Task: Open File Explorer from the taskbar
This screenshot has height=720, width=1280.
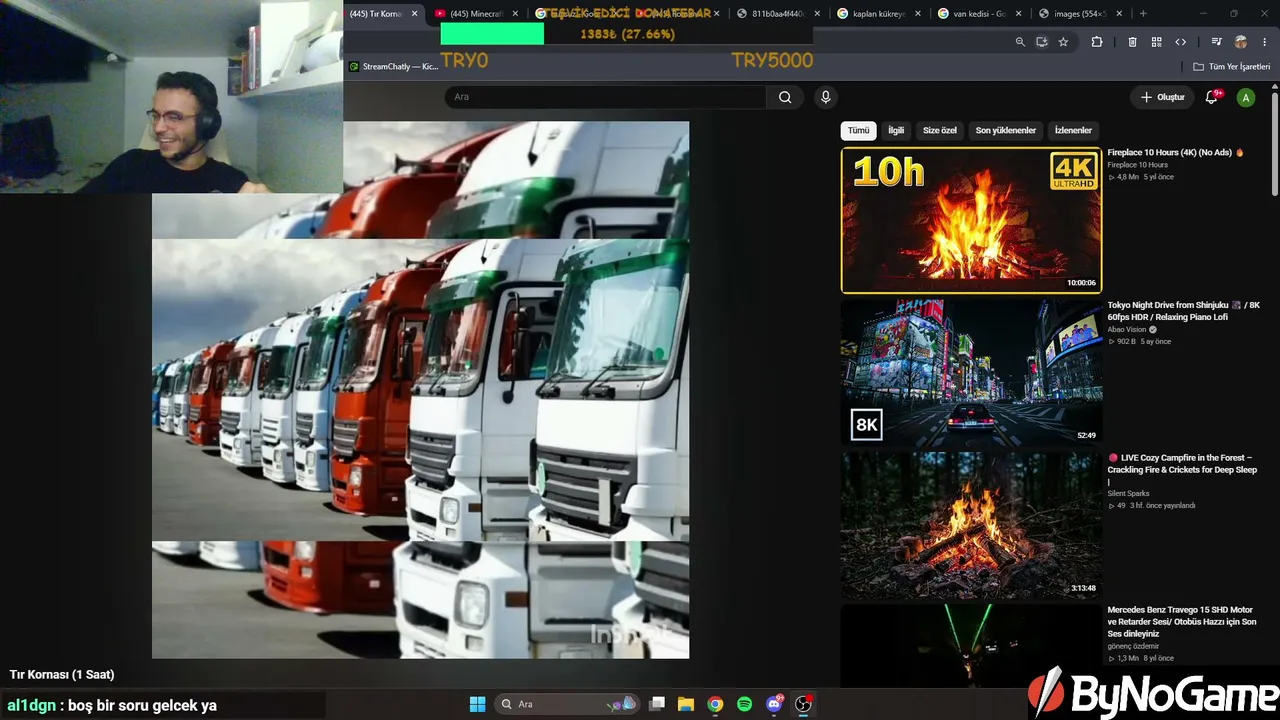Action: click(x=686, y=704)
